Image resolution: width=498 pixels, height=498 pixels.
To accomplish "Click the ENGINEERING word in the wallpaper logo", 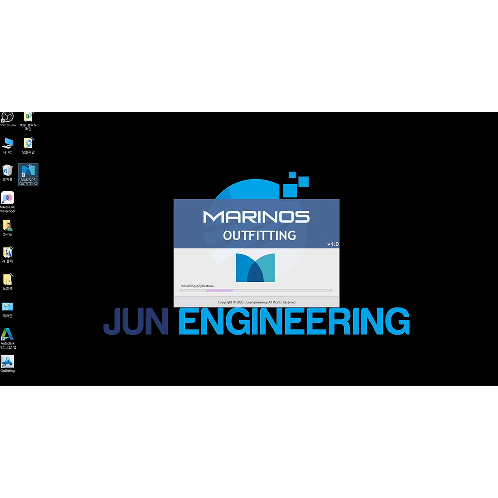I will point(294,321).
